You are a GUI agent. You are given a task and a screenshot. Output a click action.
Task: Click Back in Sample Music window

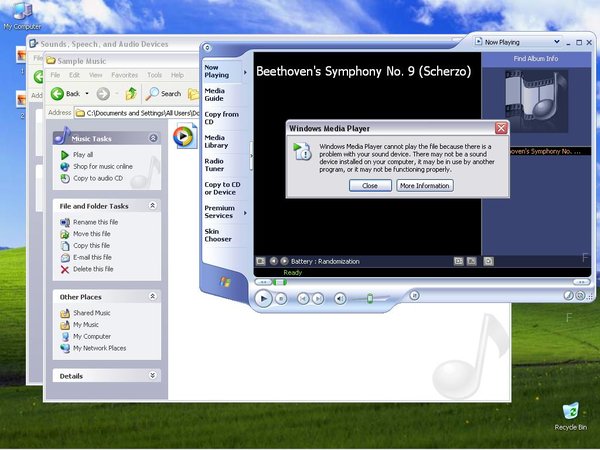(65, 93)
